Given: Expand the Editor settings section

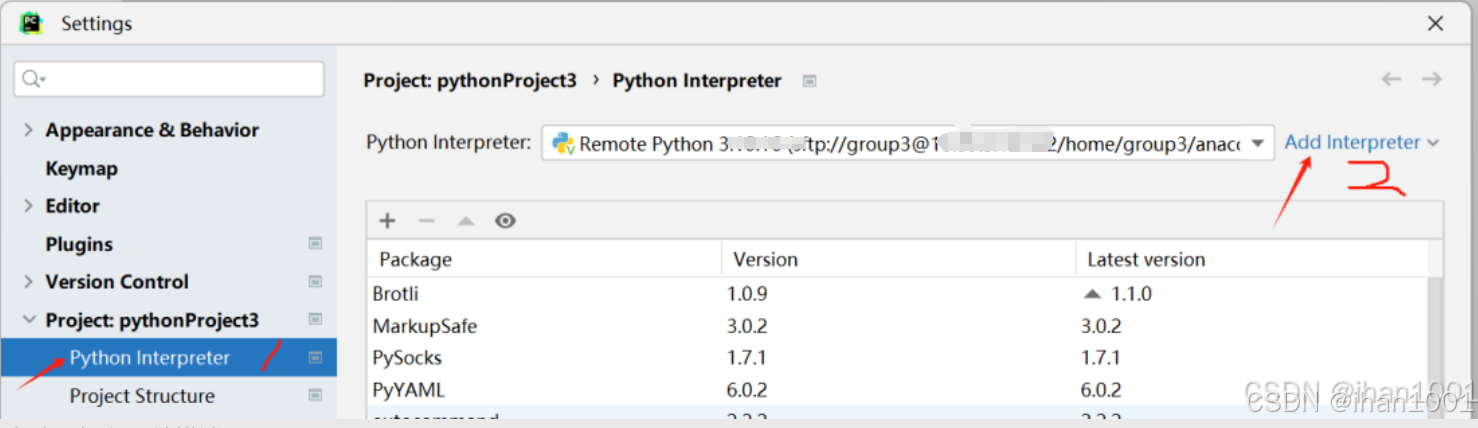Looking at the screenshot, I should 28,206.
